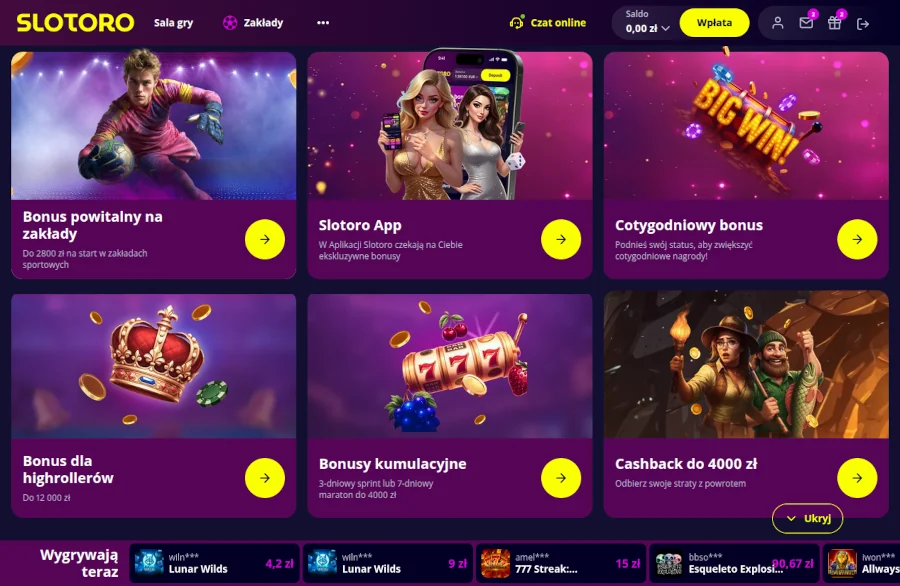The image size is (900, 586).
Task: Click the 777 Streak winner entry
Action: tap(561, 563)
